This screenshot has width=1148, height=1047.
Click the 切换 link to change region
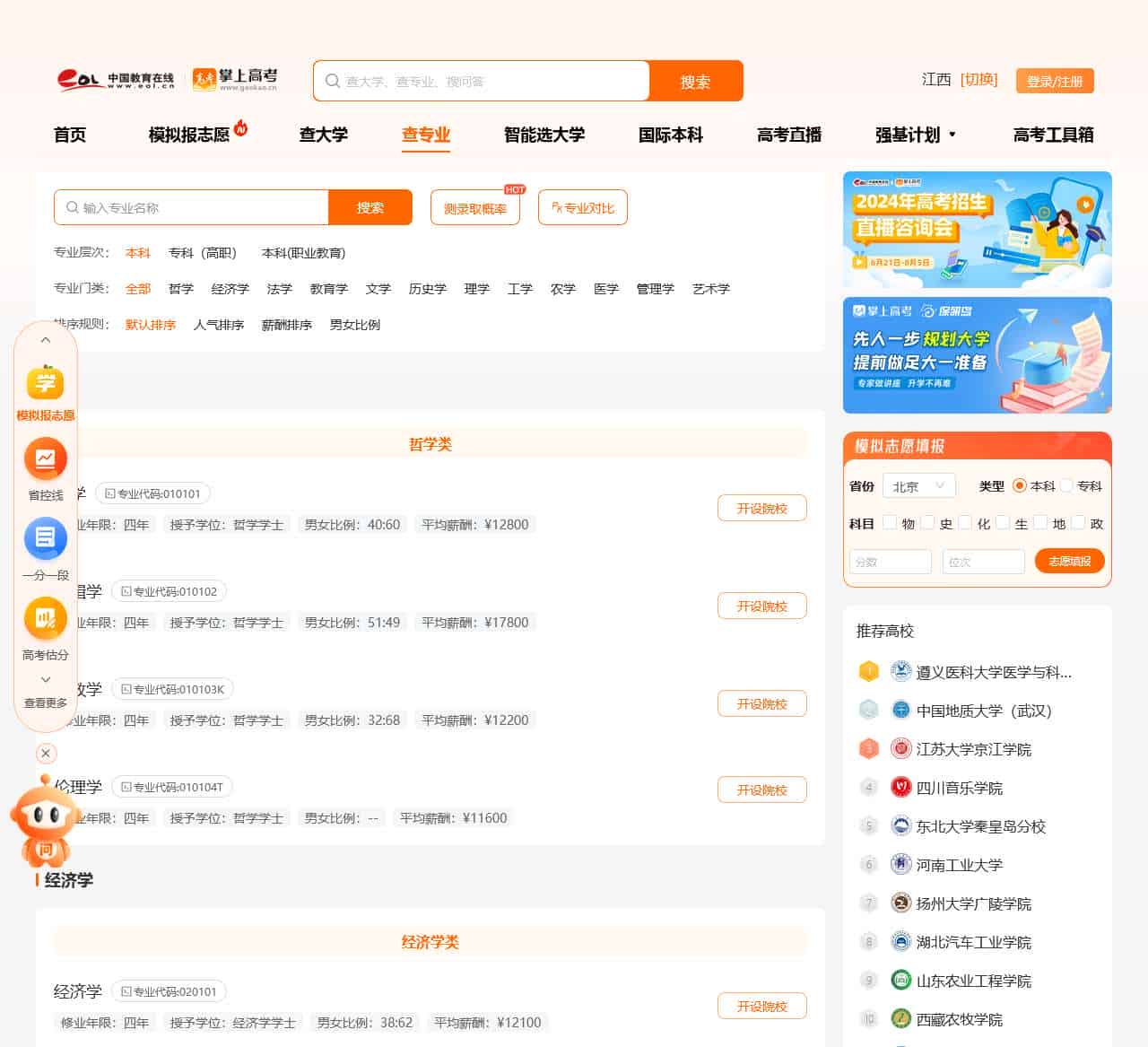tap(979, 80)
